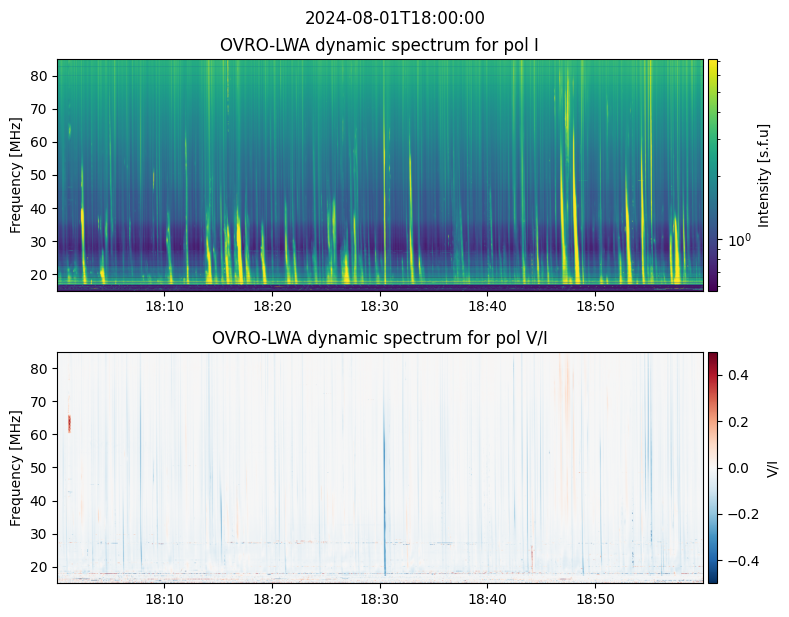Click the pol V/I dynamic spectrum title
Viewport: 789px width, 617px height.
(379, 338)
